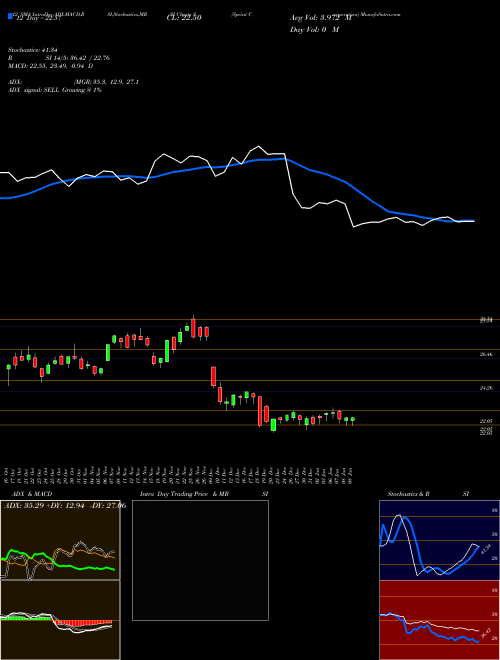The height and width of the screenshot is (660, 500).
Task: Click the 36.42 value on RSI panel
Action: [486, 633]
